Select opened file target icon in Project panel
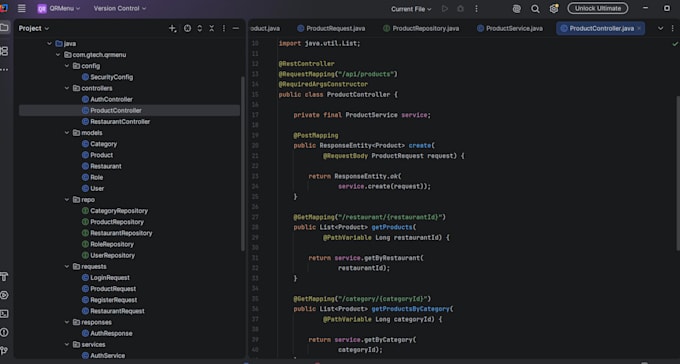The width and height of the screenshot is (680, 364). 187,28
